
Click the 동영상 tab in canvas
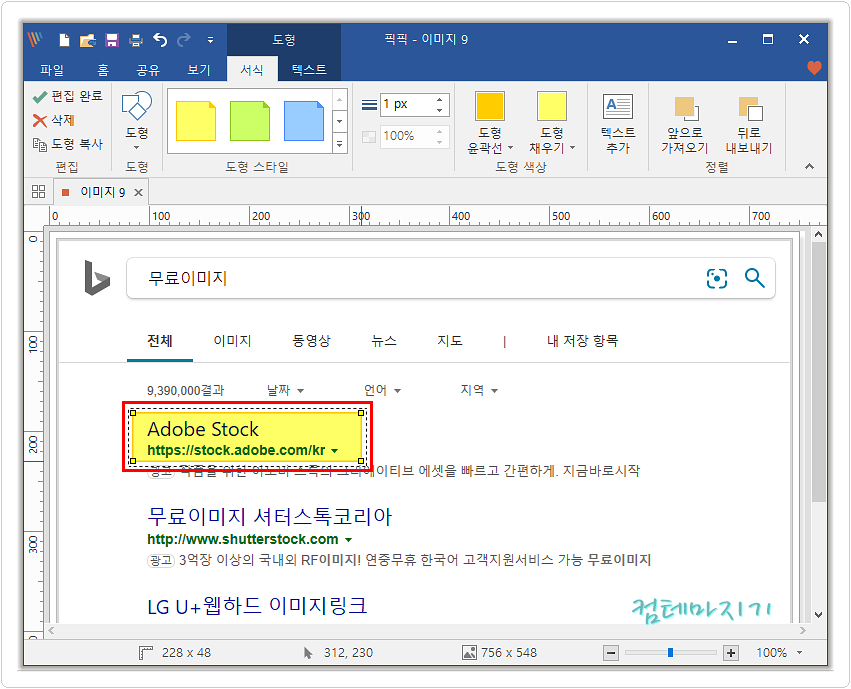click(x=312, y=341)
